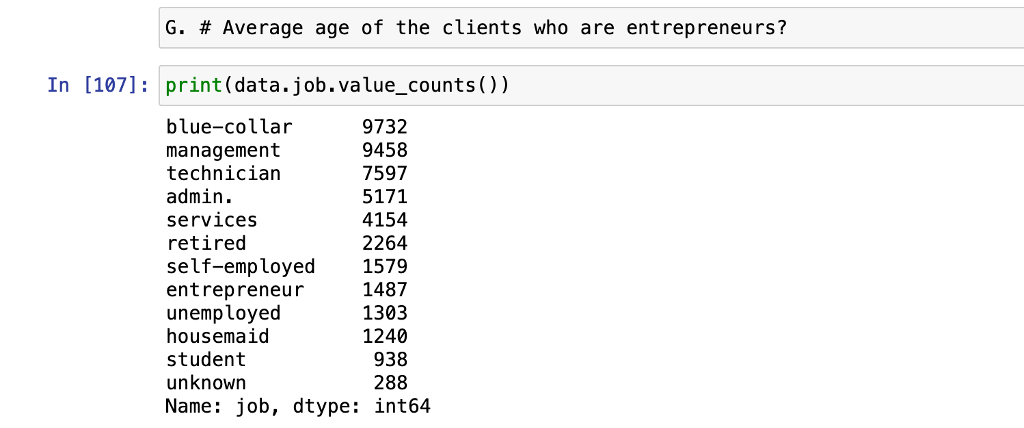Click the self-employed label in output
Viewport: 1024px width, 428px height.
(x=240, y=266)
